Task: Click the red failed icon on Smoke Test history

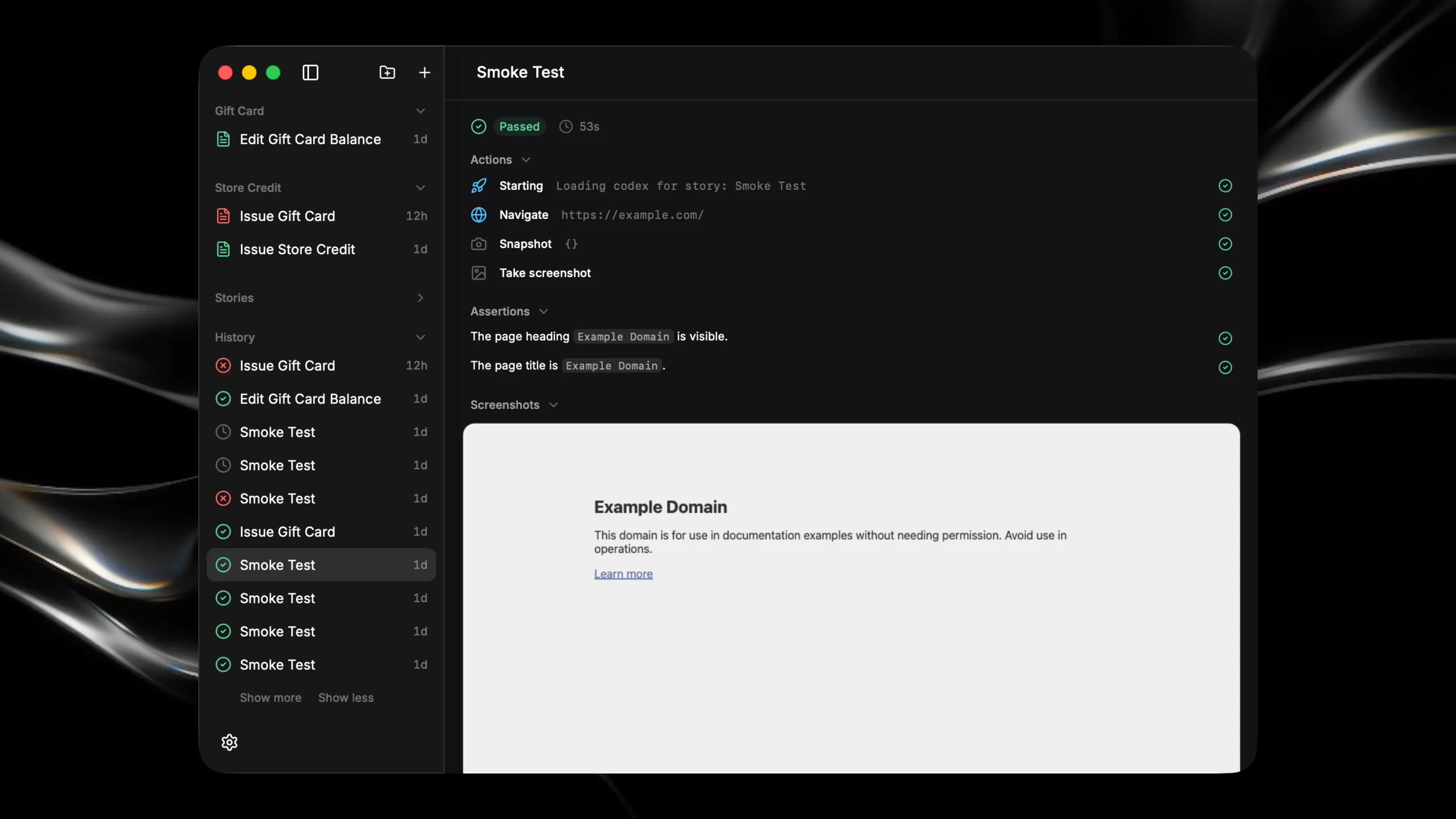Action: pos(223,499)
